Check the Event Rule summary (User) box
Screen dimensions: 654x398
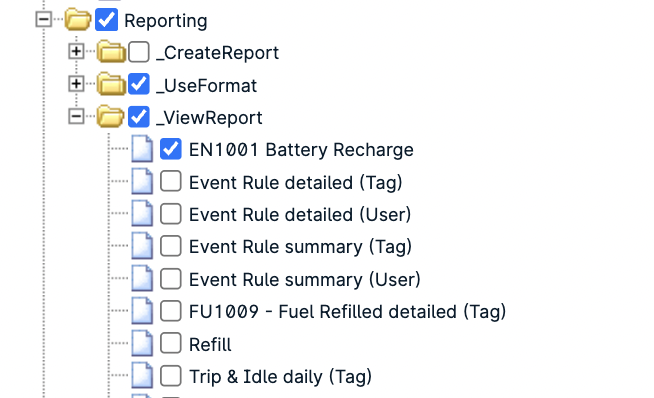[x=170, y=279]
